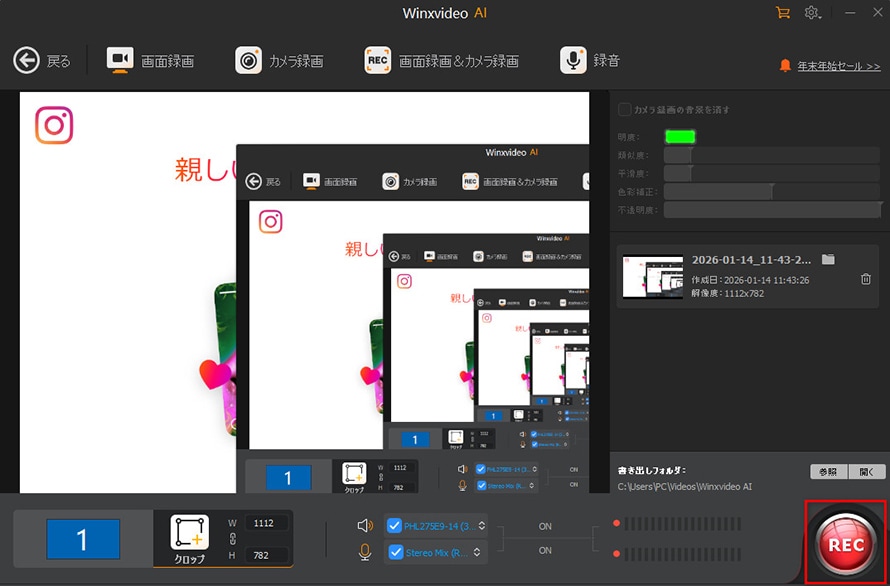Click the width field showing 1112

click(266, 522)
